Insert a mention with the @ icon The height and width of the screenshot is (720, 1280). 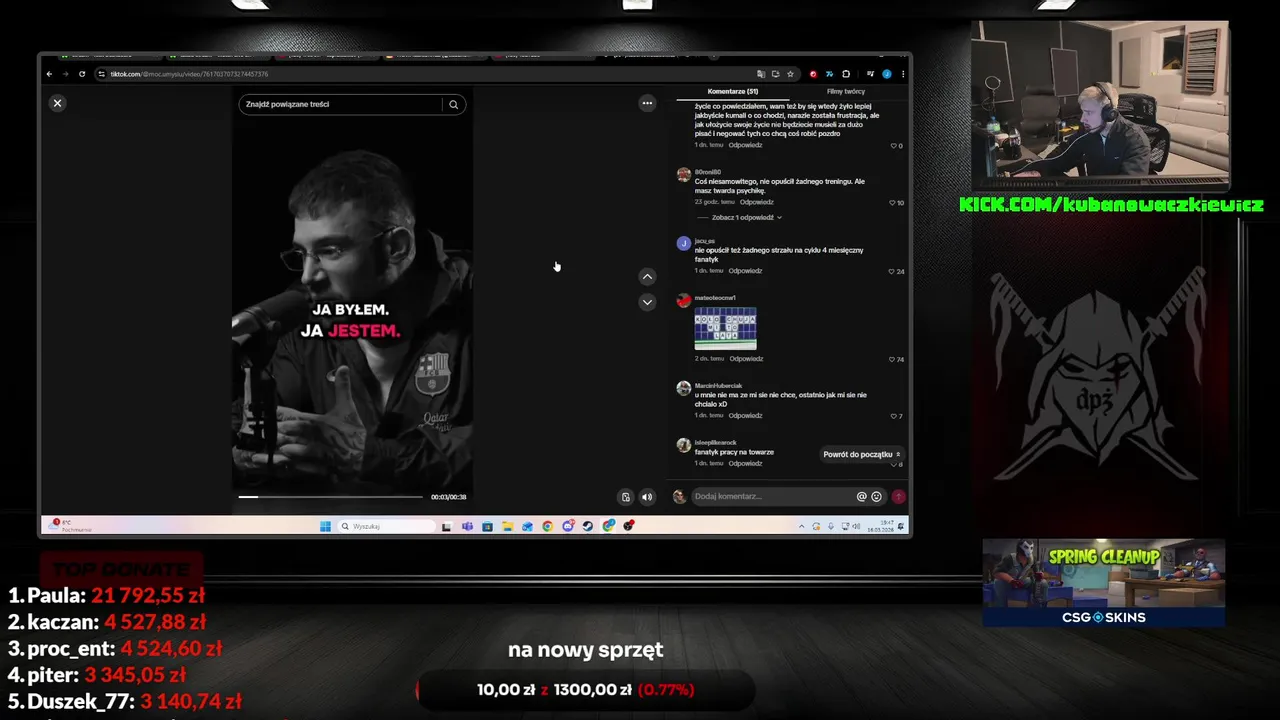pyautogui.click(x=861, y=496)
